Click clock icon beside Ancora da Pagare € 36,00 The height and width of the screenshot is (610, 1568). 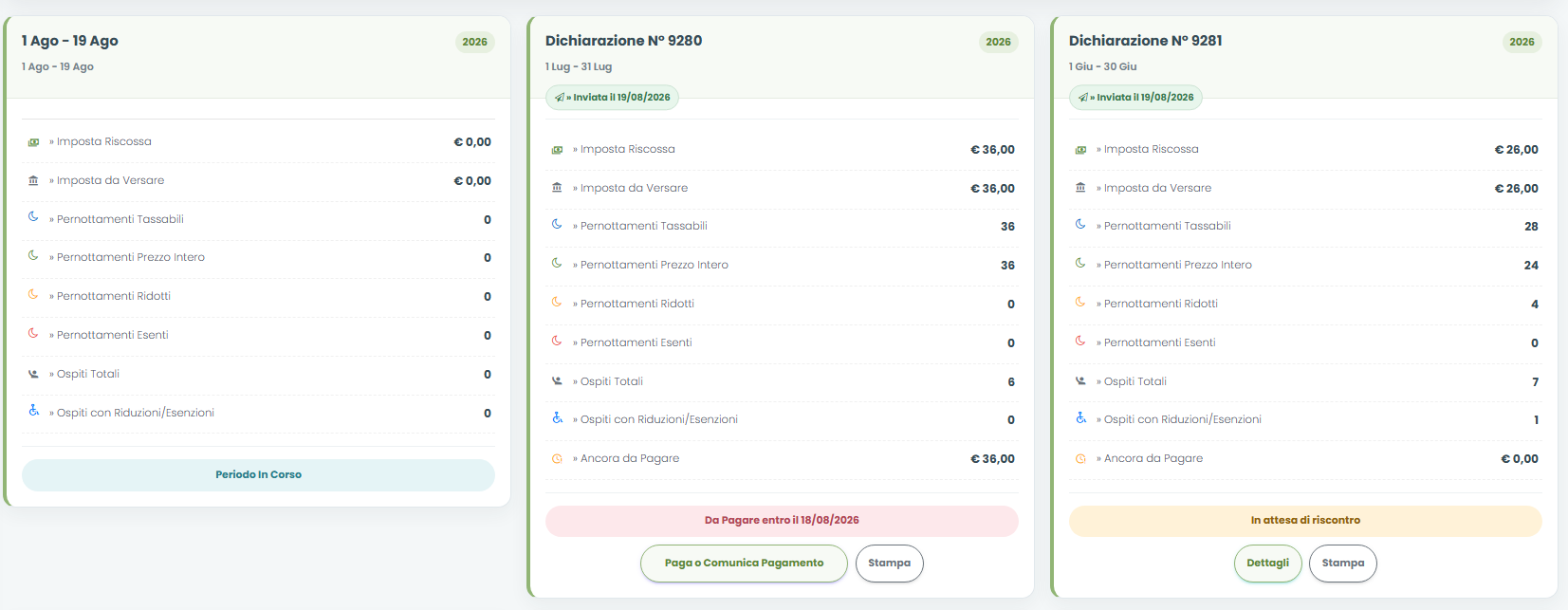point(557,459)
